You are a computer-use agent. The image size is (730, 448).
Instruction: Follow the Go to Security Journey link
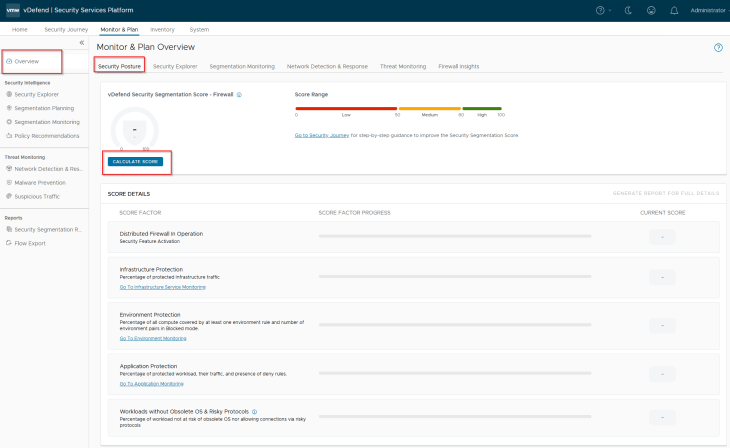point(320,135)
